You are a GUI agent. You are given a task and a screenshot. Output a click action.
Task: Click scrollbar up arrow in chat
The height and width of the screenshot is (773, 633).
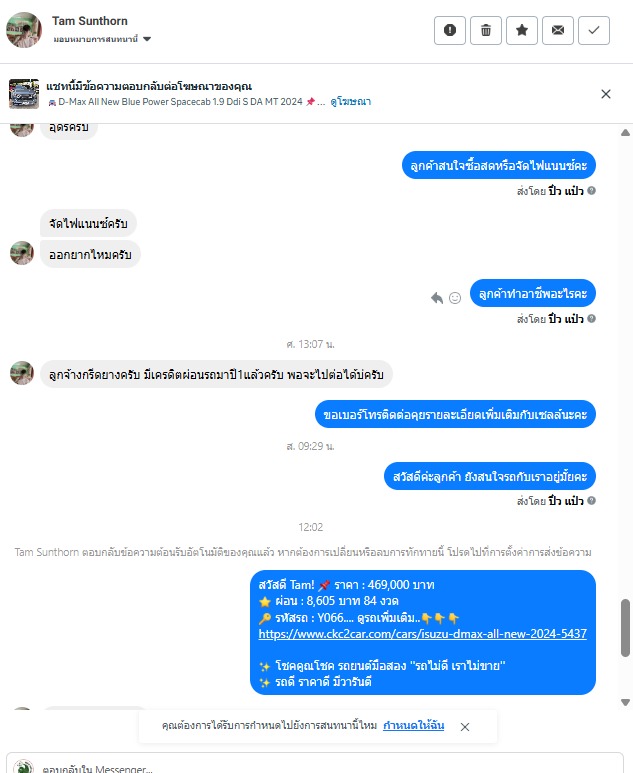point(626,133)
